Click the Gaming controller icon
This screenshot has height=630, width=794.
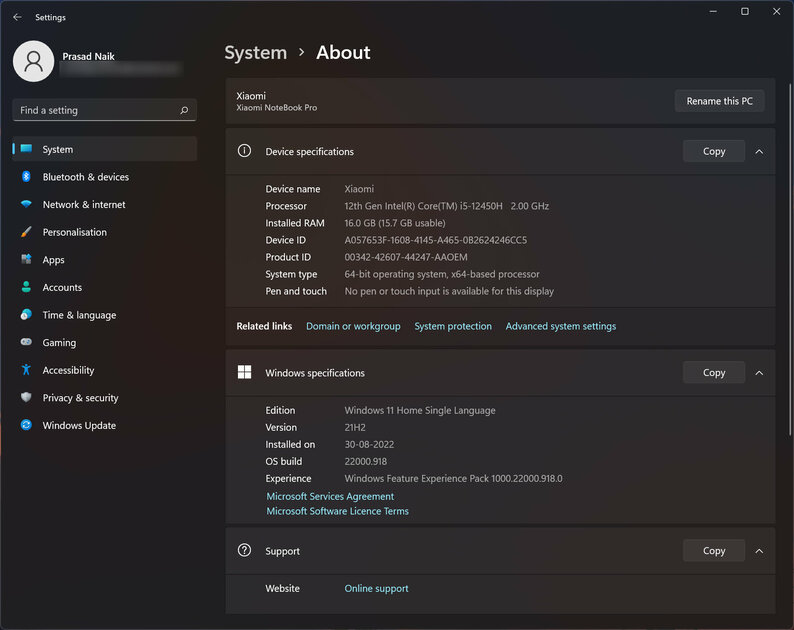click(x=26, y=342)
